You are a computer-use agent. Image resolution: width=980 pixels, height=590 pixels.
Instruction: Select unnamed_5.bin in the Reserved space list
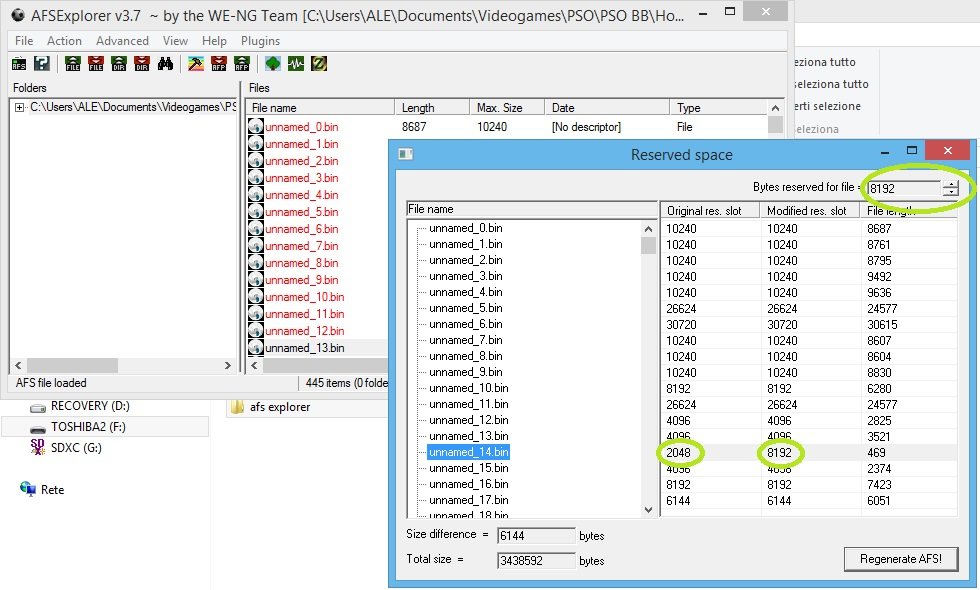click(466, 308)
